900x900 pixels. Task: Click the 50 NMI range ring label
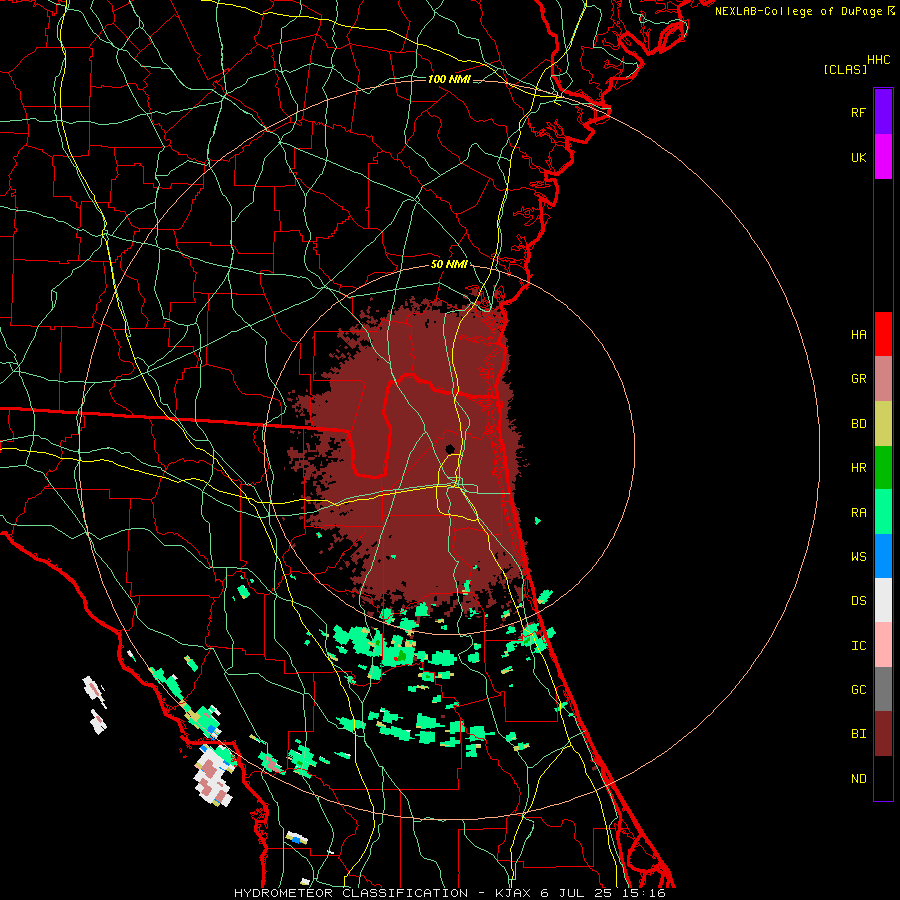(x=449, y=264)
